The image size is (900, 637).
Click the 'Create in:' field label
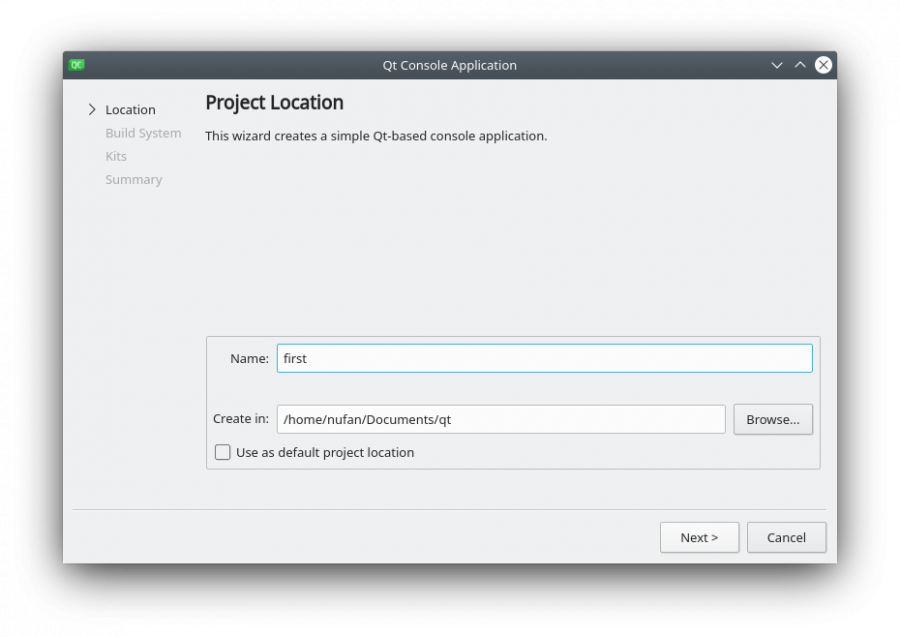tap(241, 419)
